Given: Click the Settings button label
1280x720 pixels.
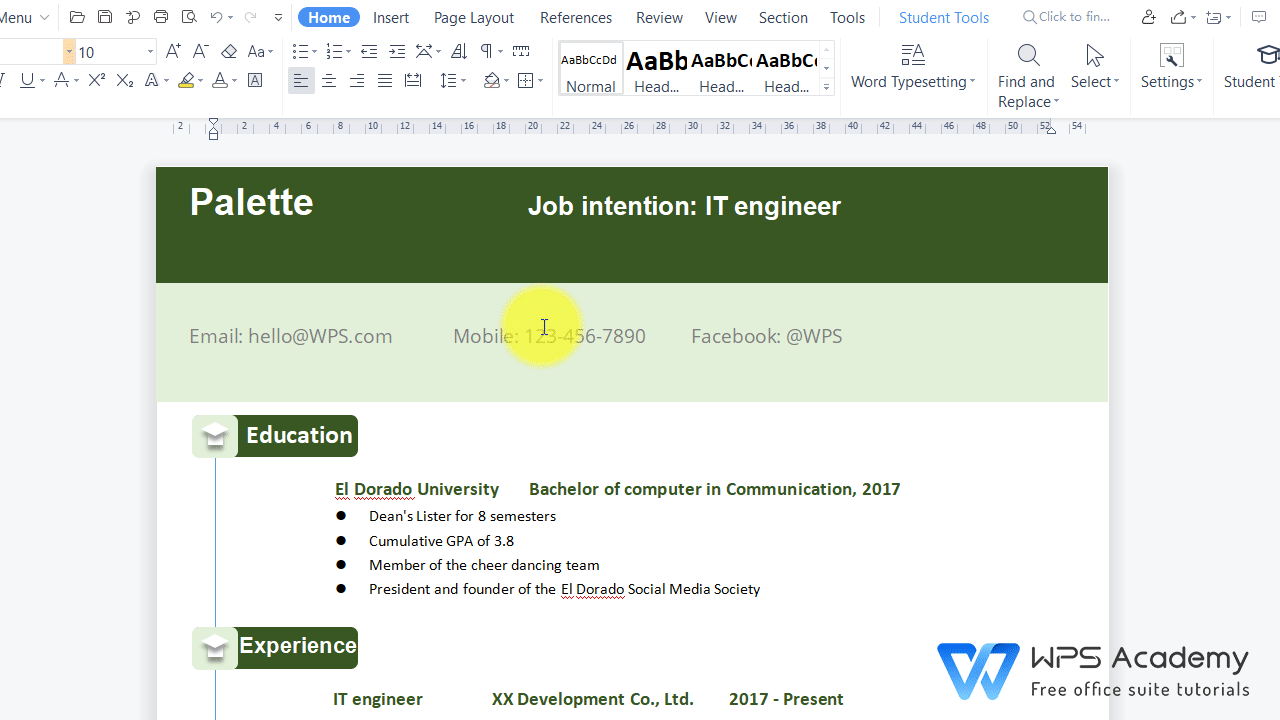Looking at the screenshot, I should pyautogui.click(x=1170, y=82).
